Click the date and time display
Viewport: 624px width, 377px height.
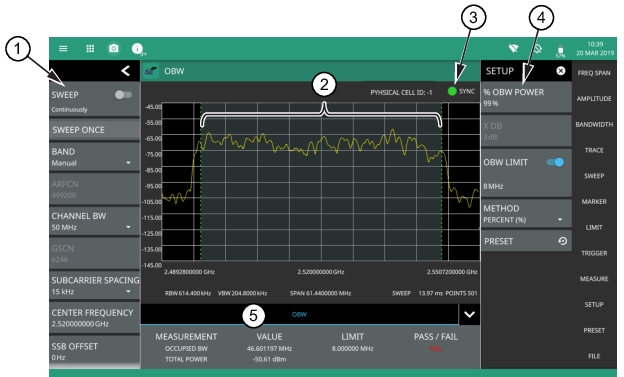click(x=595, y=49)
